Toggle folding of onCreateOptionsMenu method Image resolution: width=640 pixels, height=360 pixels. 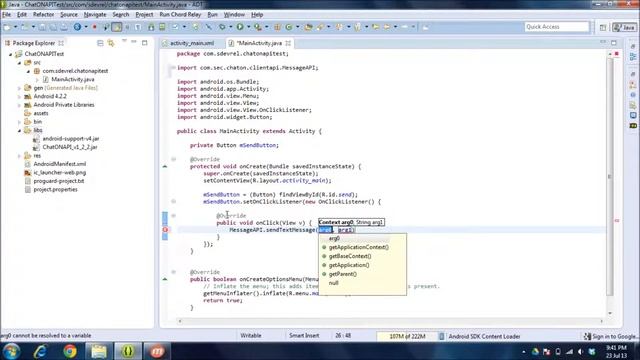coord(173,272)
